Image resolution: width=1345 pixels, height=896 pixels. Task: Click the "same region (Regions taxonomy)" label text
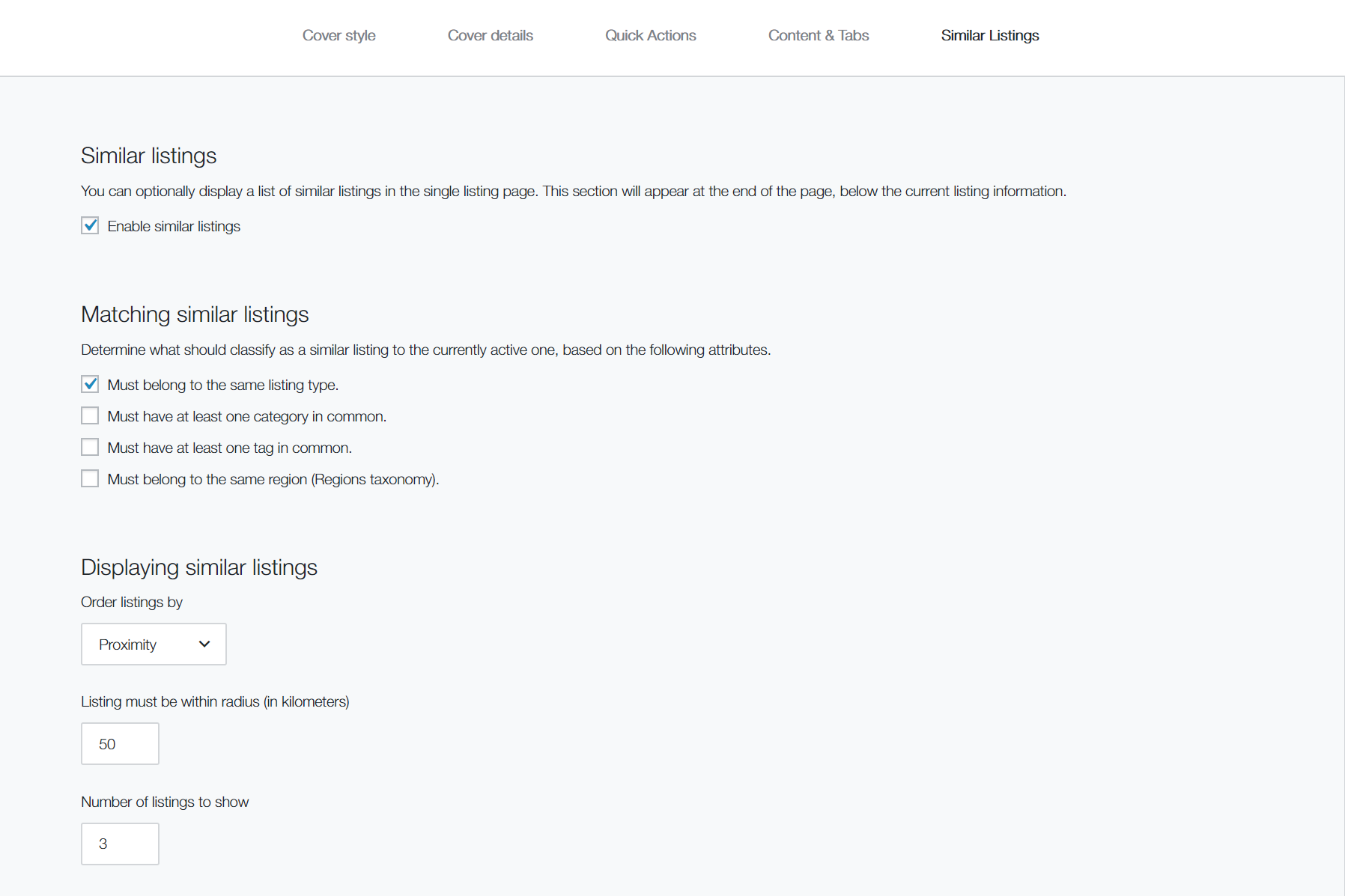[273, 479]
